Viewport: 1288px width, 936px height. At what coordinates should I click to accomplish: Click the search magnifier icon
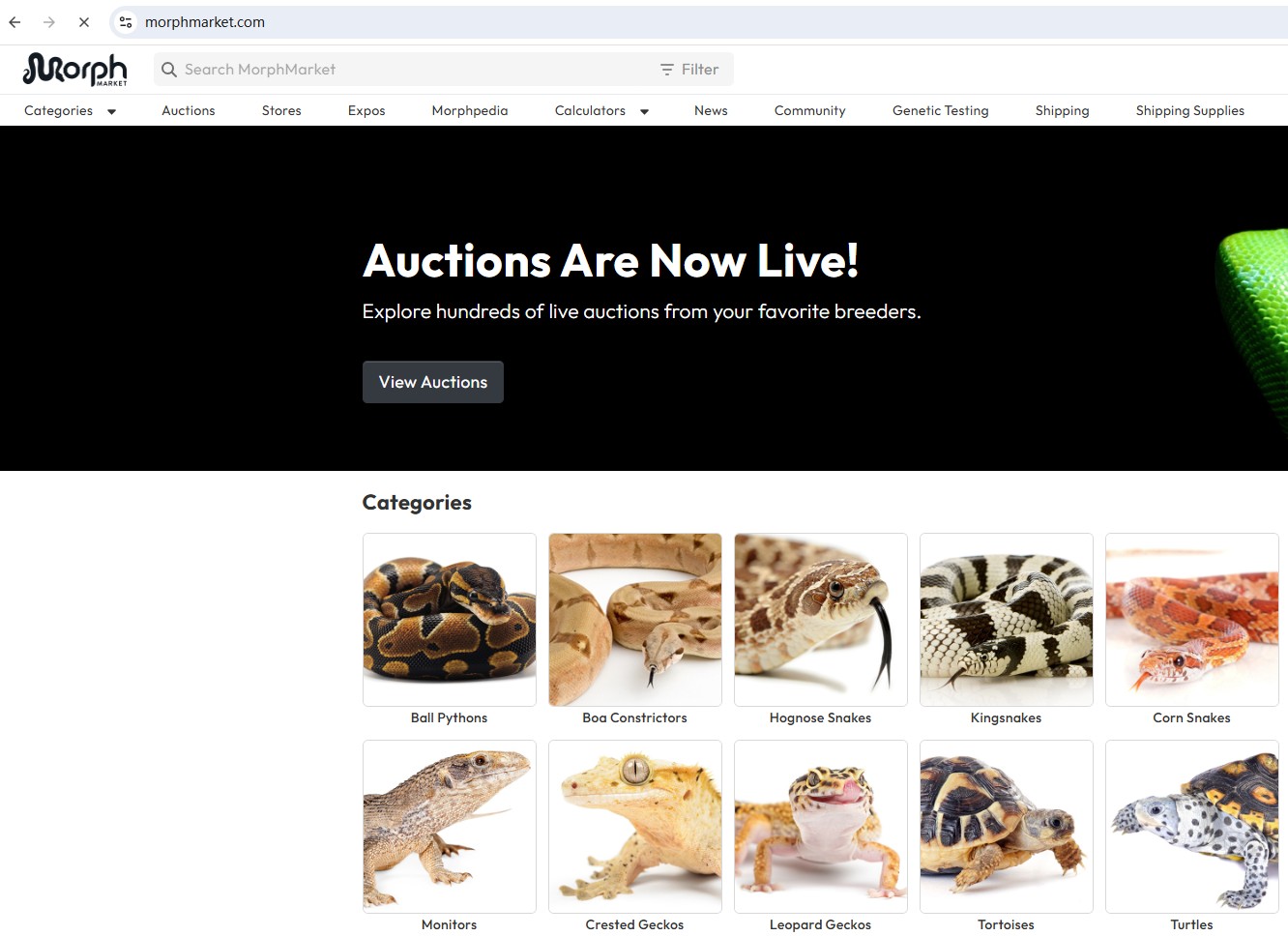coord(169,70)
